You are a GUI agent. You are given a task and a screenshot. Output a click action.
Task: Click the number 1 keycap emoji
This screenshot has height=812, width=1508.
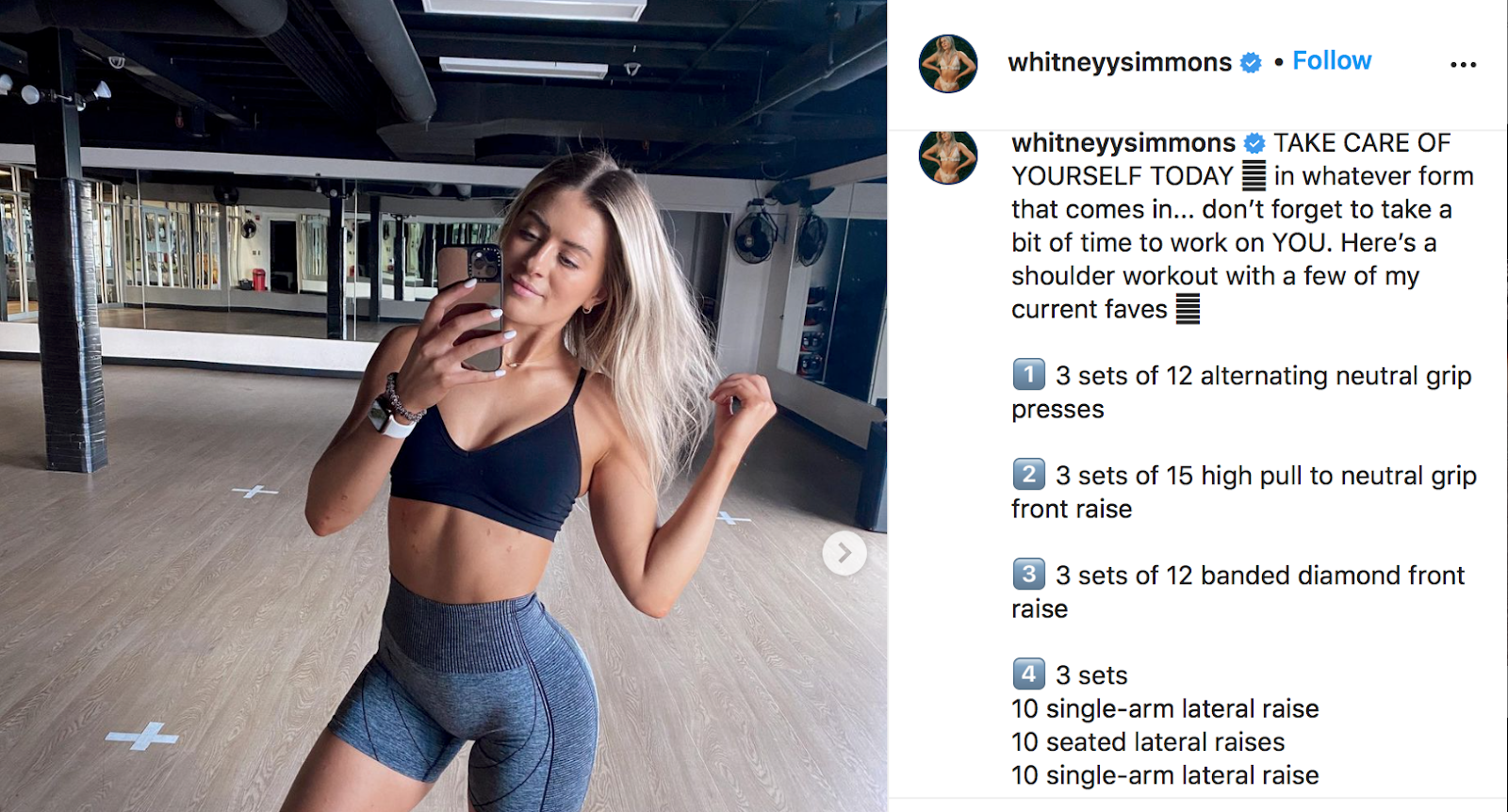point(1028,375)
